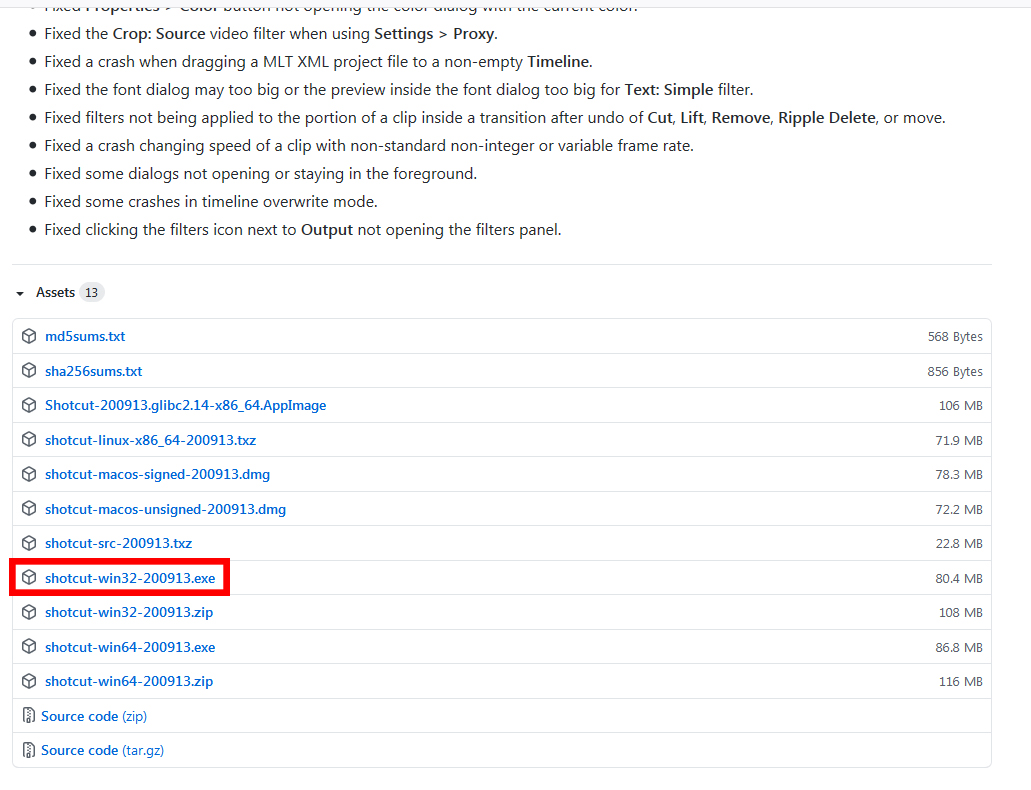Click the package icon beside shotcut-win64-200913.zip

click(29, 681)
